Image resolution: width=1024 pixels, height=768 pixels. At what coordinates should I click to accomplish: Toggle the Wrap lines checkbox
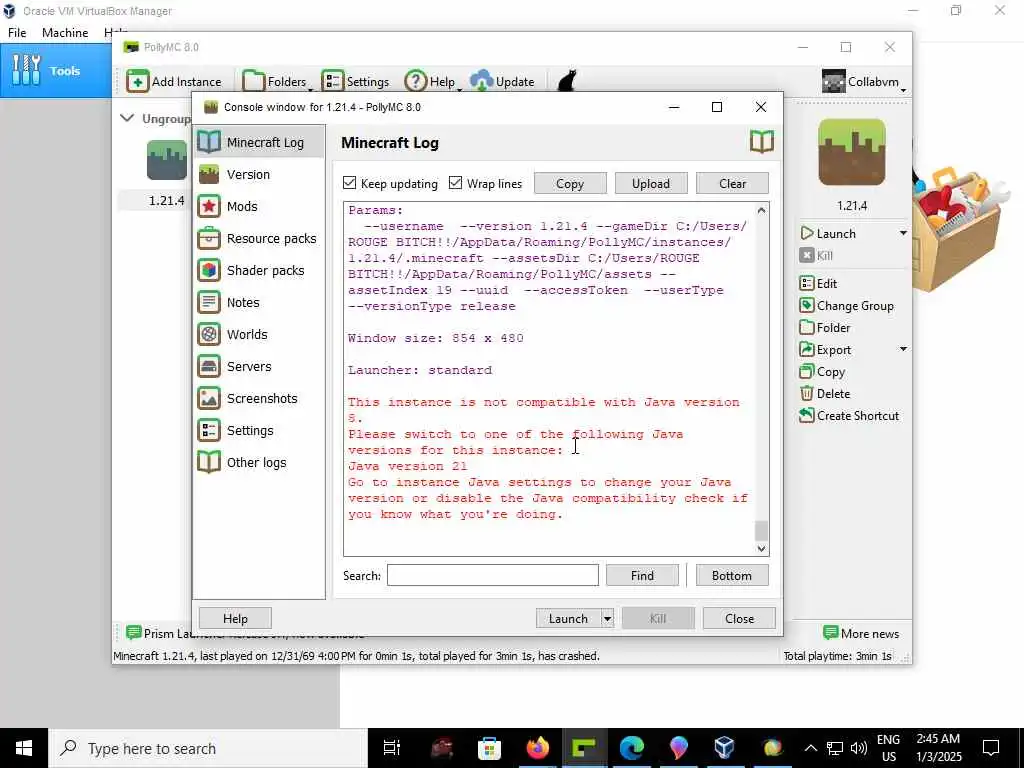[455, 183]
